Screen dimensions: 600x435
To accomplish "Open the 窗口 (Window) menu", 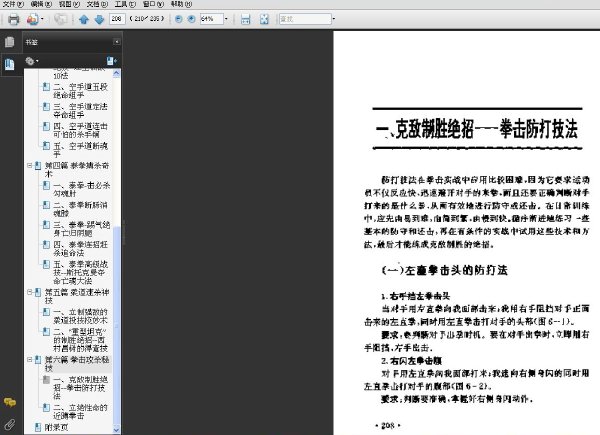I will [153, 4].
